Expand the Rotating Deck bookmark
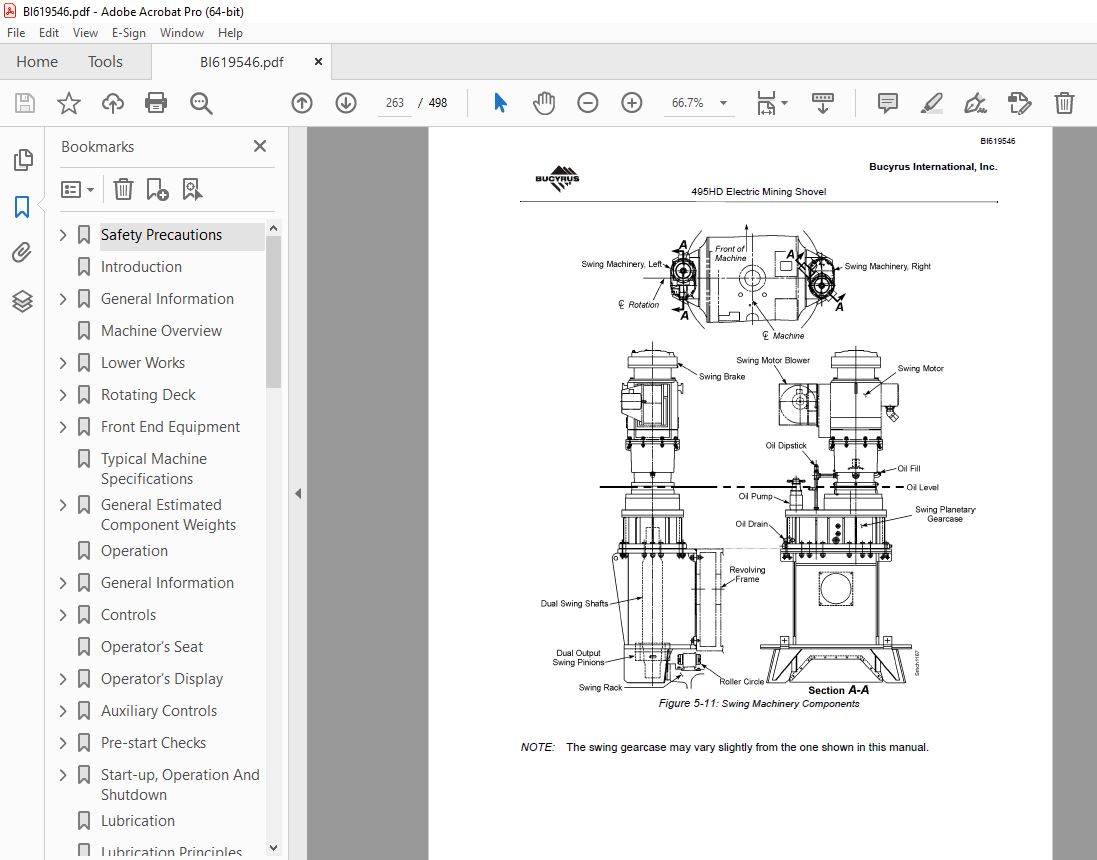The width and height of the screenshot is (1097, 860). (63, 395)
